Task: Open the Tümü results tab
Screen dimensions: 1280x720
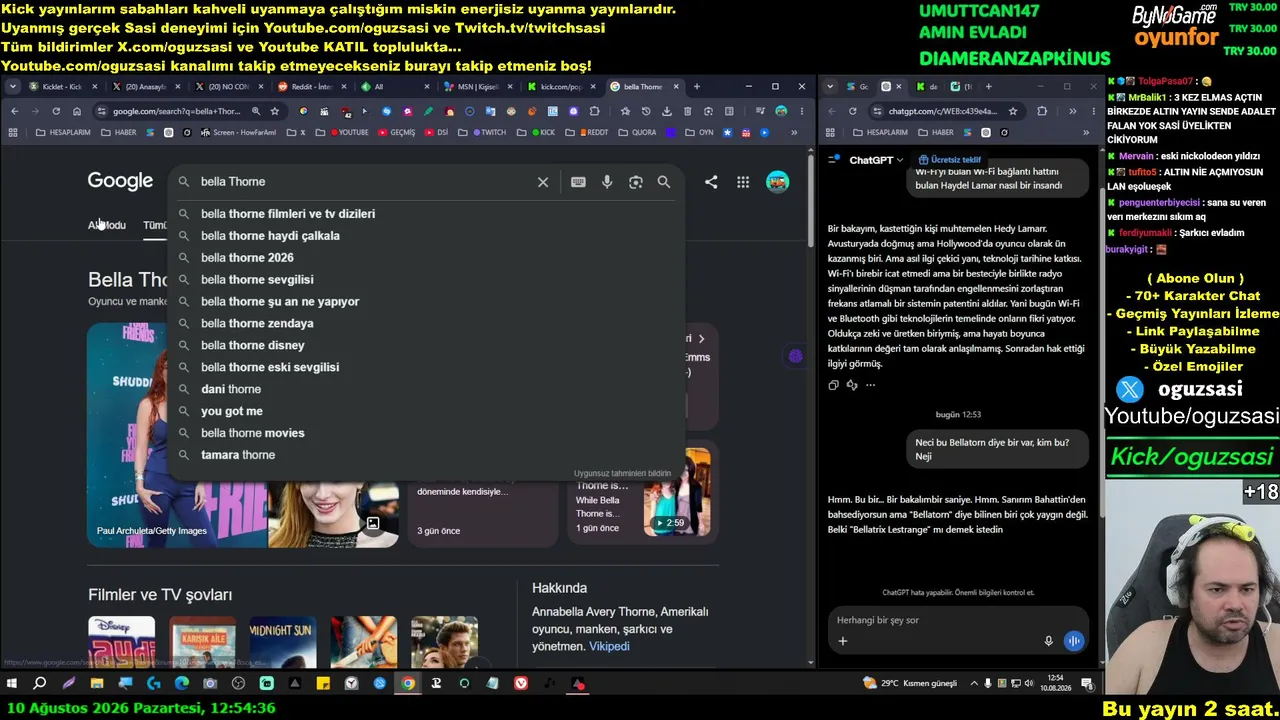Action: pyautogui.click(x=155, y=225)
